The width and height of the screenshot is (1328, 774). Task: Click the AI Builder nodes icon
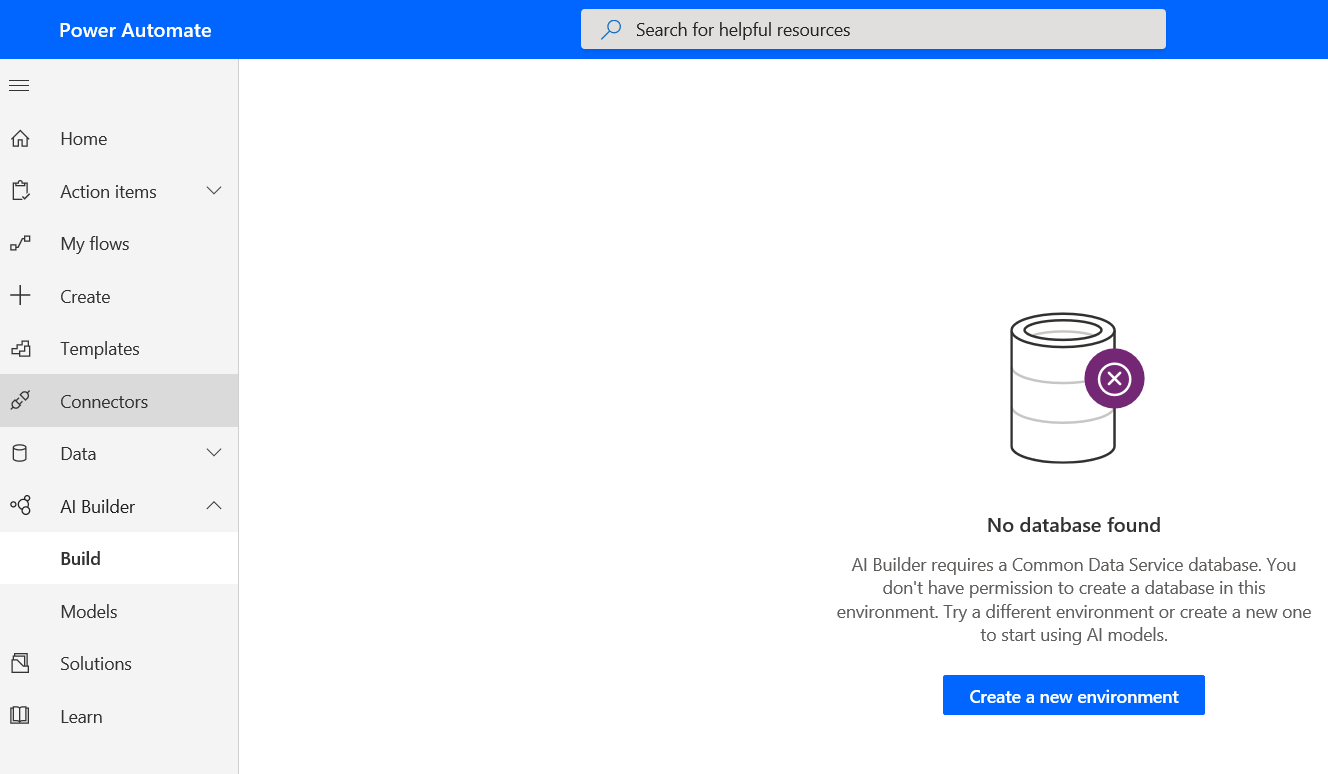point(20,506)
